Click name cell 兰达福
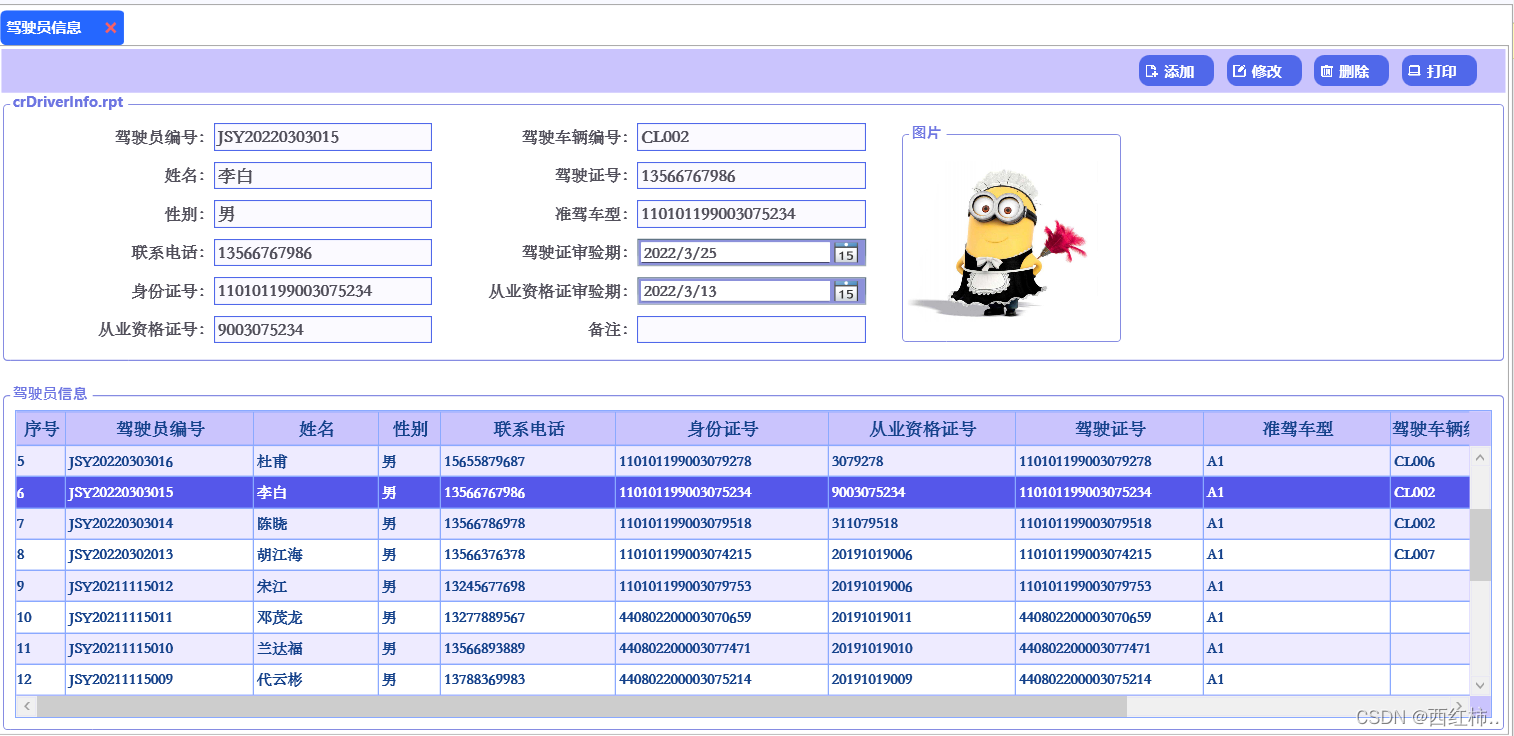The height and width of the screenshot is (736, 1514). coord(316,648)
